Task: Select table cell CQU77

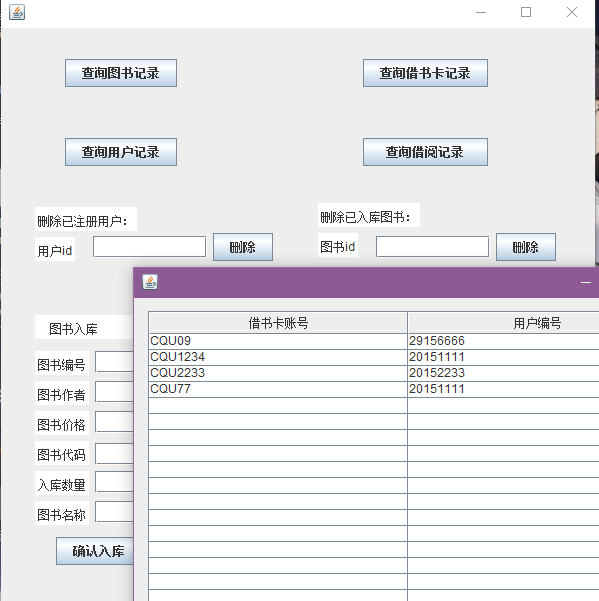Action: click(x=278, y=389)
